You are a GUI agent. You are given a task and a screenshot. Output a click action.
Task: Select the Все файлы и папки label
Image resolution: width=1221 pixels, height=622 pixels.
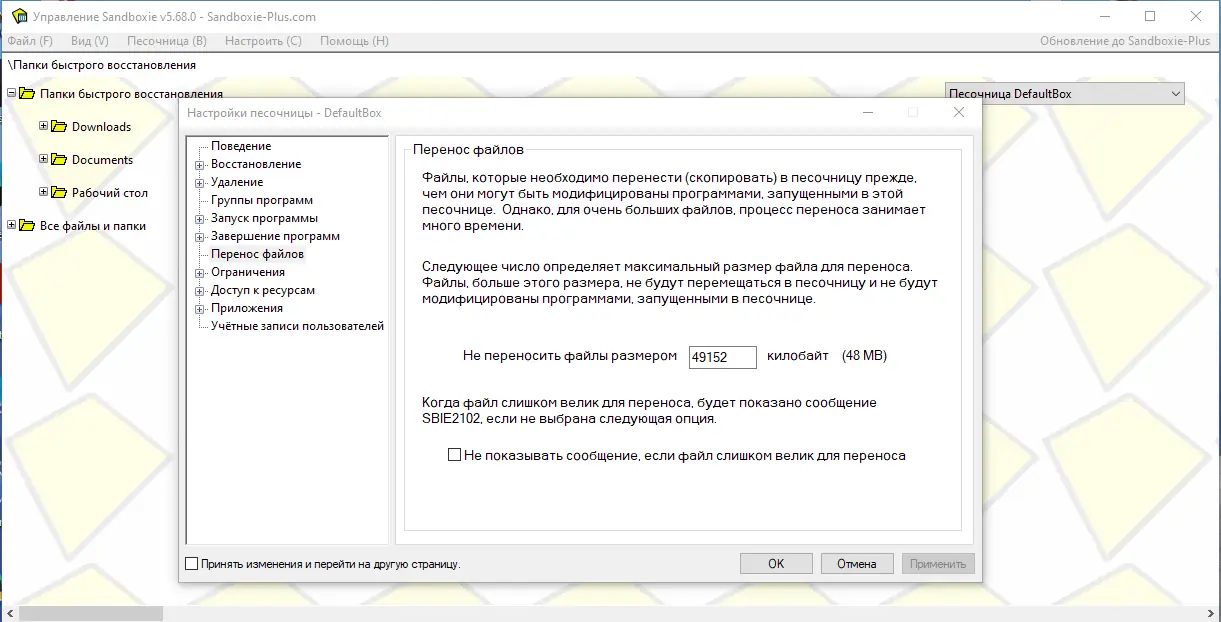(93, 226)
